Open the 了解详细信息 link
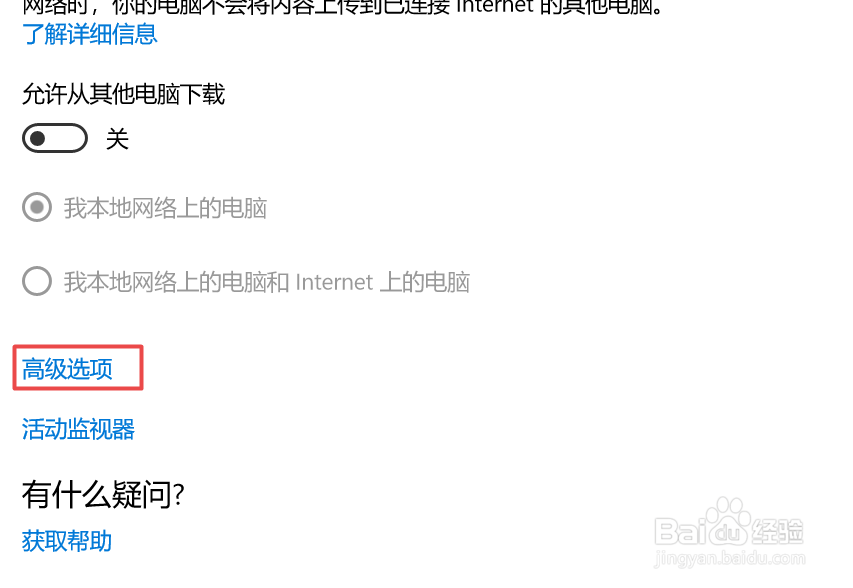Screen dimensions: 853x588 point(90,34)
